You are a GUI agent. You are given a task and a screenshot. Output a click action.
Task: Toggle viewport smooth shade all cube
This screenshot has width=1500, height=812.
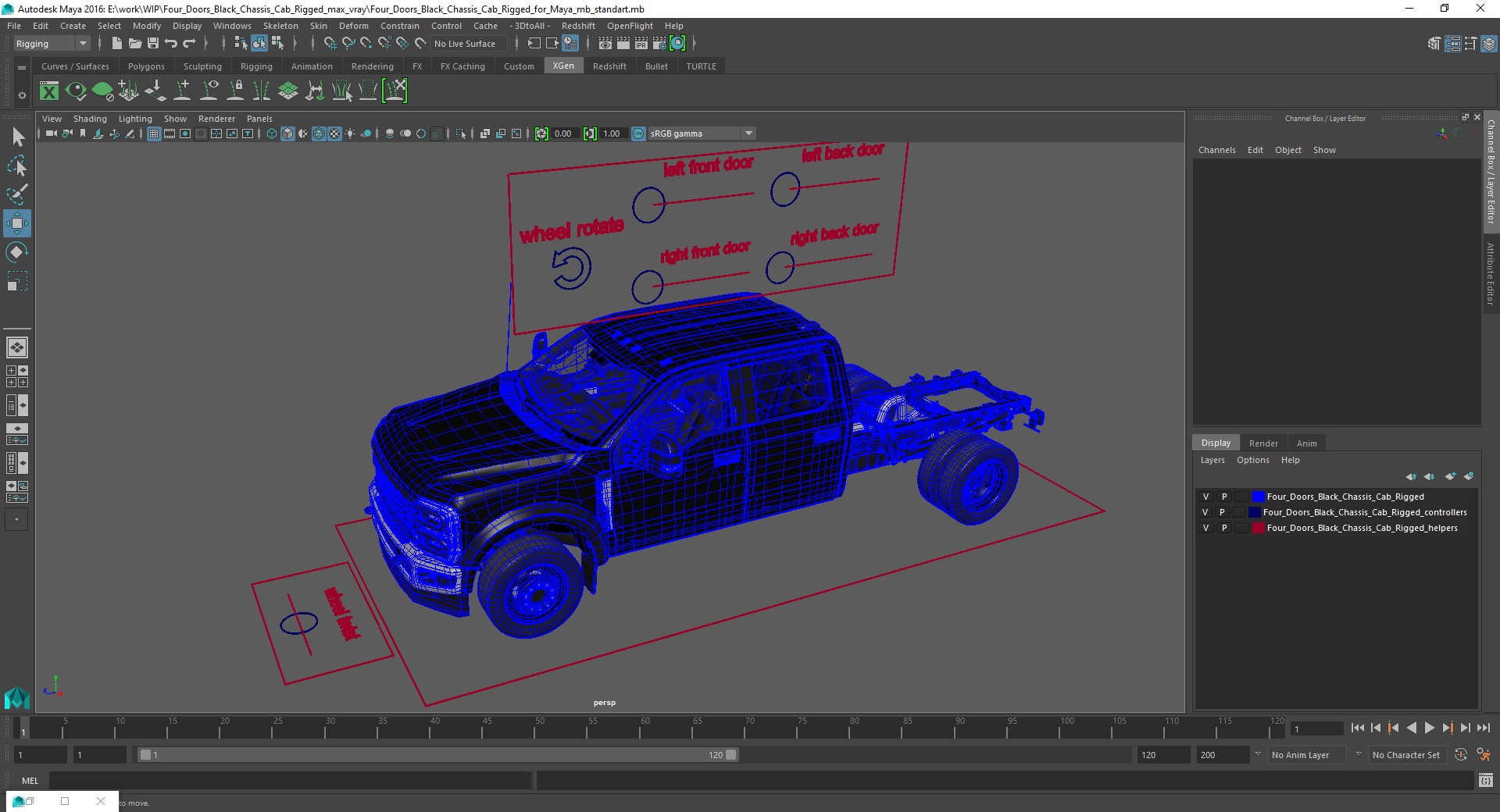pyautogui.click(x=287, y=134)
